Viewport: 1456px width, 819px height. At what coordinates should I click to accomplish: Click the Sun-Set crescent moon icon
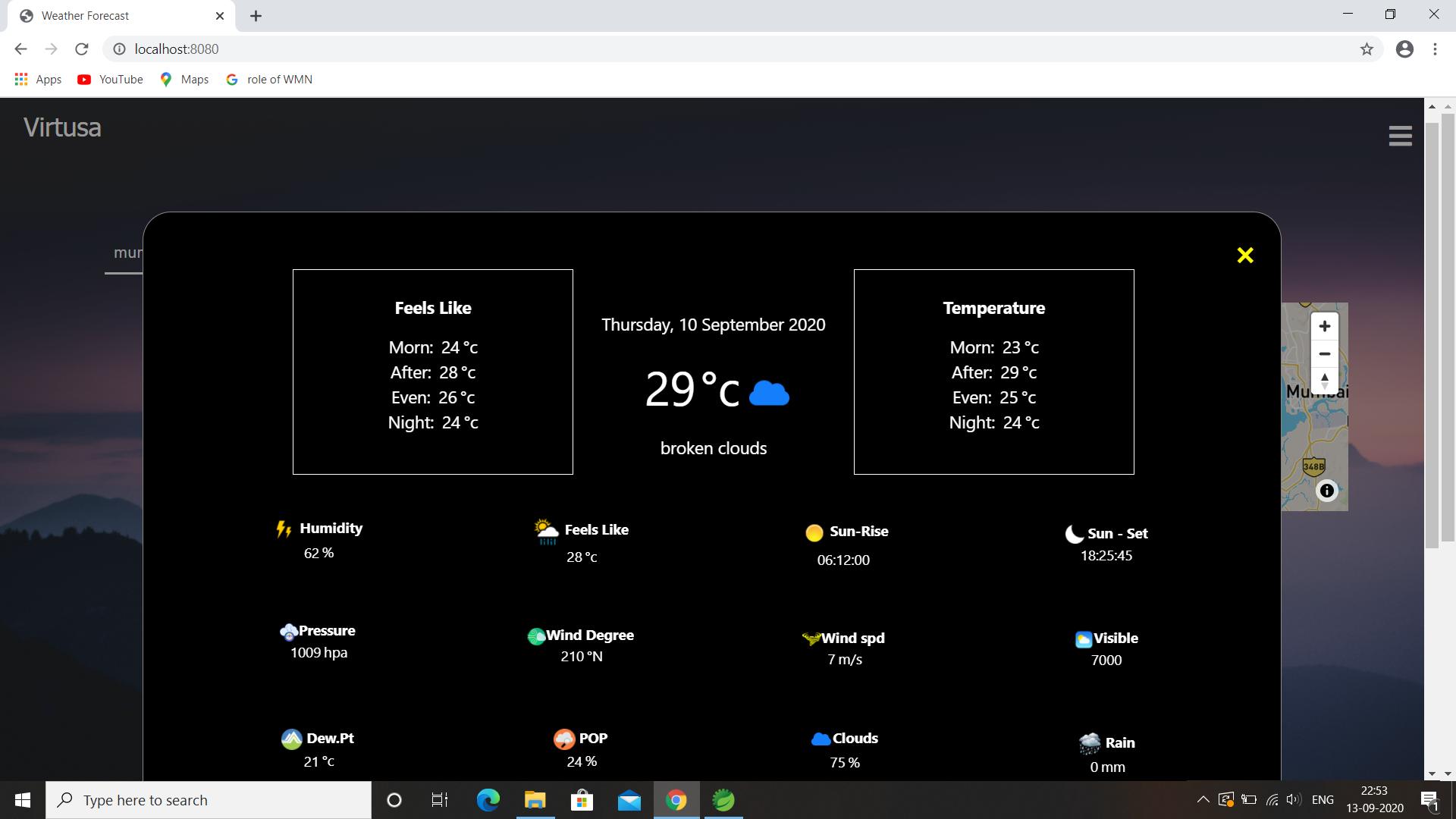click(1074, 534)
